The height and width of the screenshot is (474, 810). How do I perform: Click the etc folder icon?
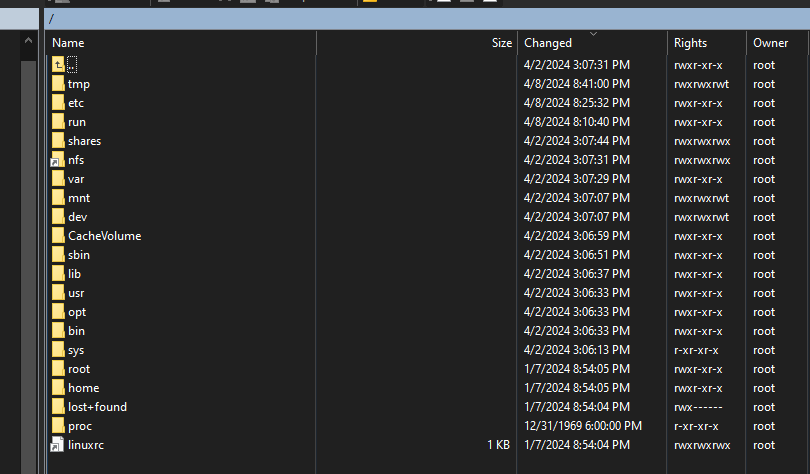(58, 103)
